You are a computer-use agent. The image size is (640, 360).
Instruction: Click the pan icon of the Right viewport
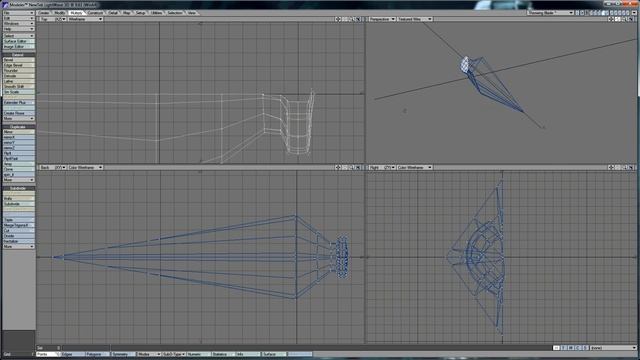611,167
